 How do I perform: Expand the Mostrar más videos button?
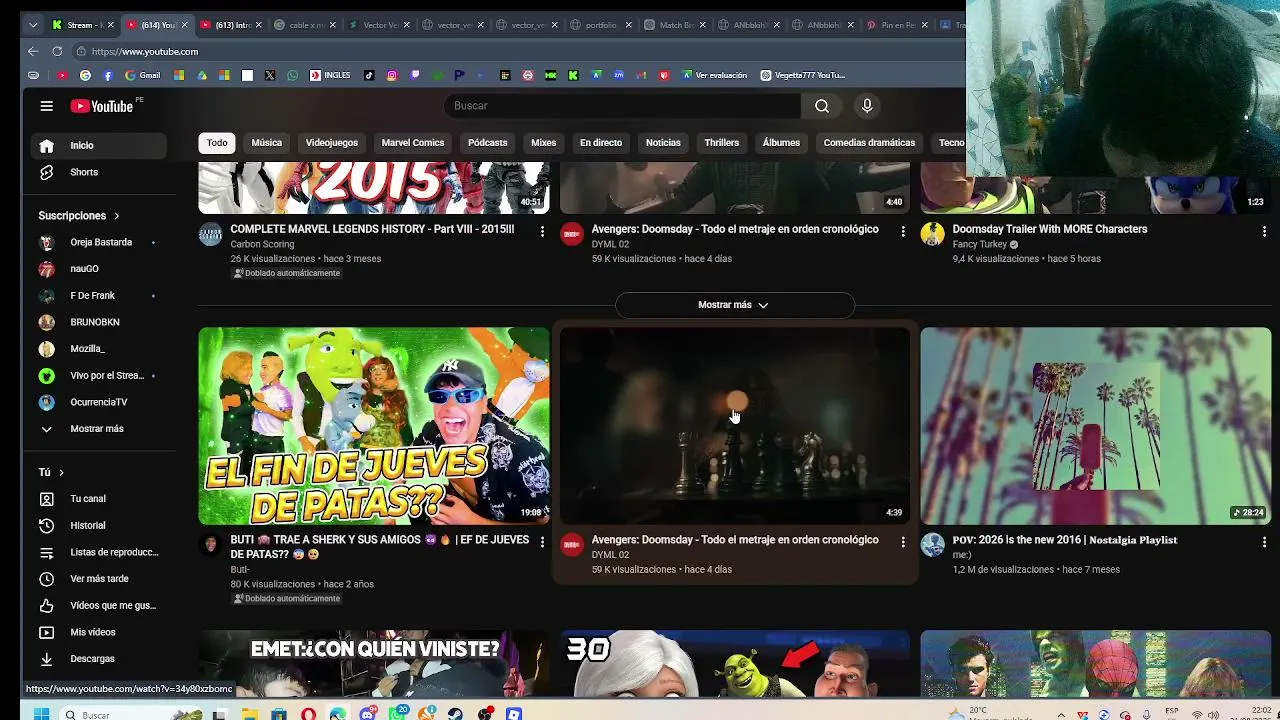pyautogui.click(x=734, y=305)
